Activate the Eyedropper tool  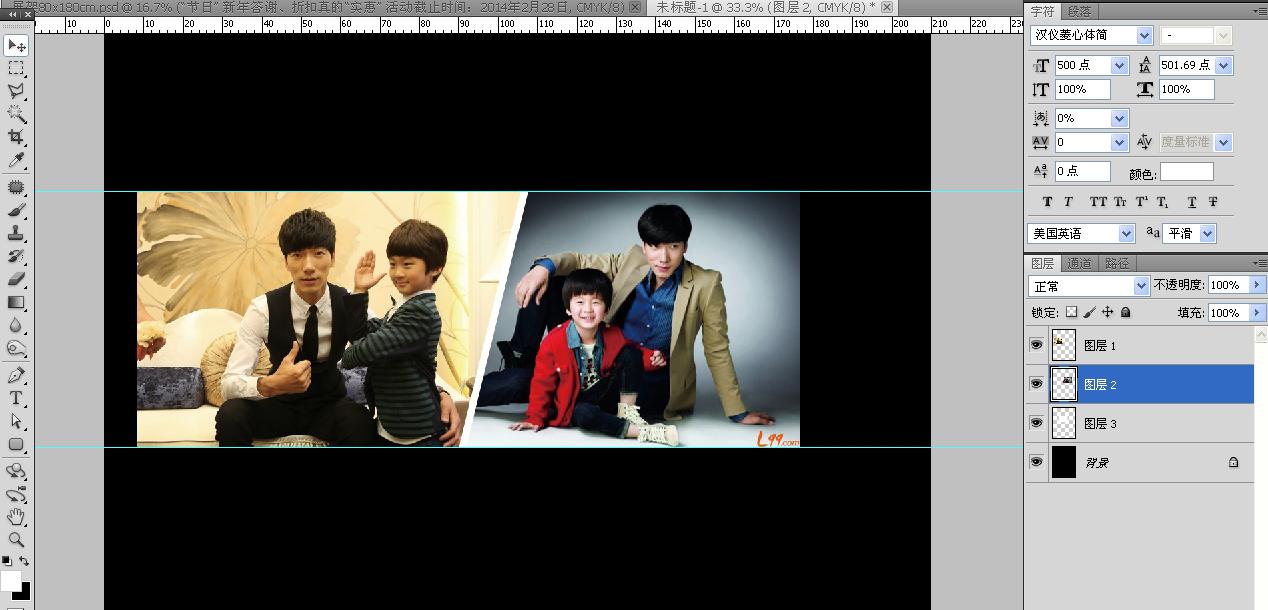coord(16,160)
